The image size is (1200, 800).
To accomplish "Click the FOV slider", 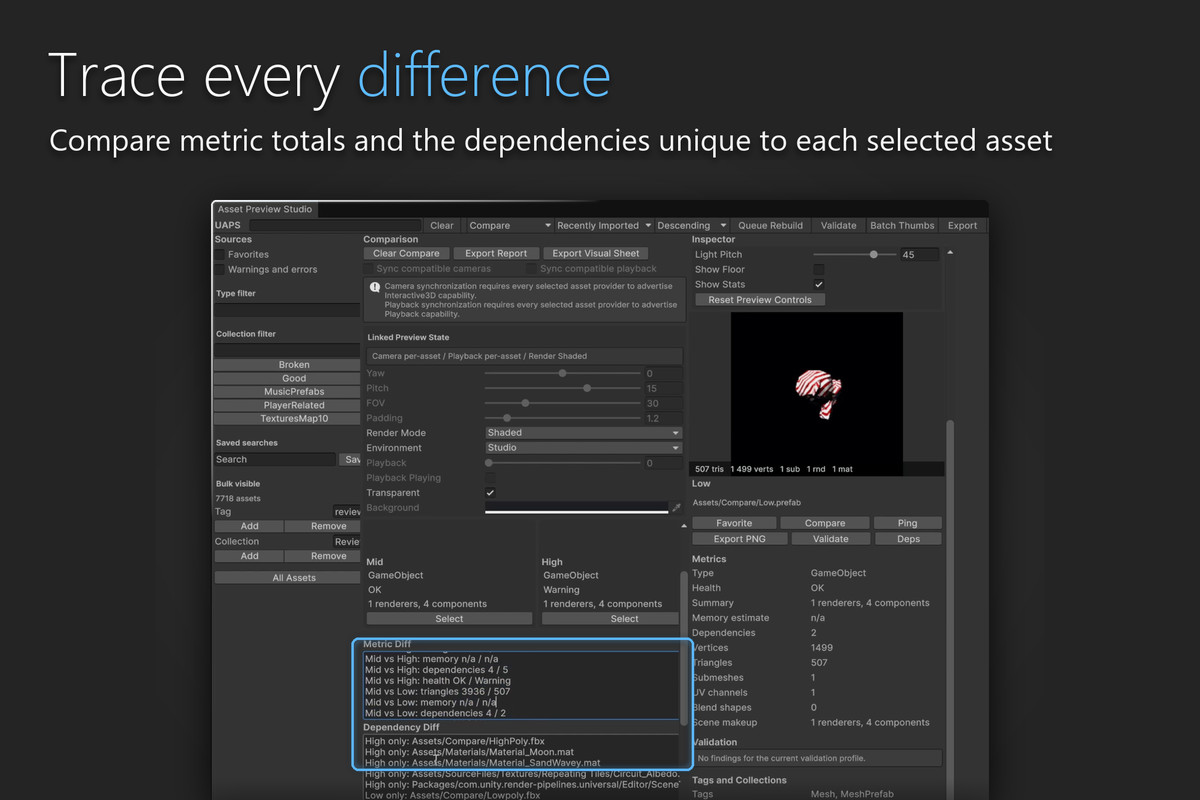I will [x=562, y=403].
